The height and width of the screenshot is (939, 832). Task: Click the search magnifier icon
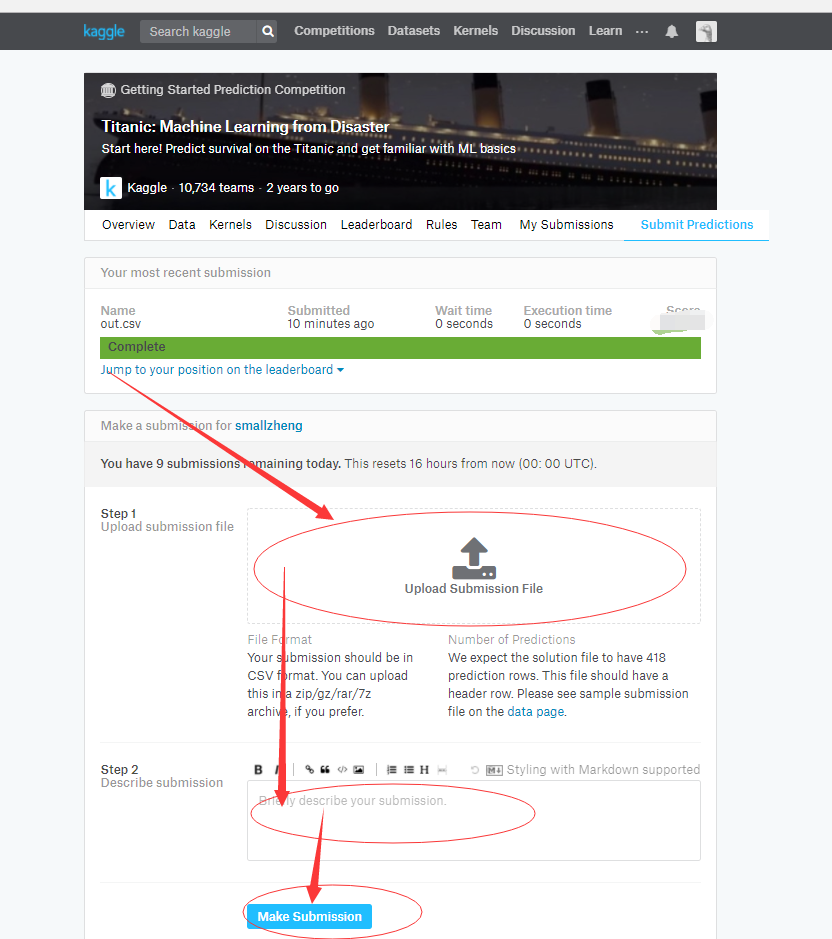[x=268, y=31]
